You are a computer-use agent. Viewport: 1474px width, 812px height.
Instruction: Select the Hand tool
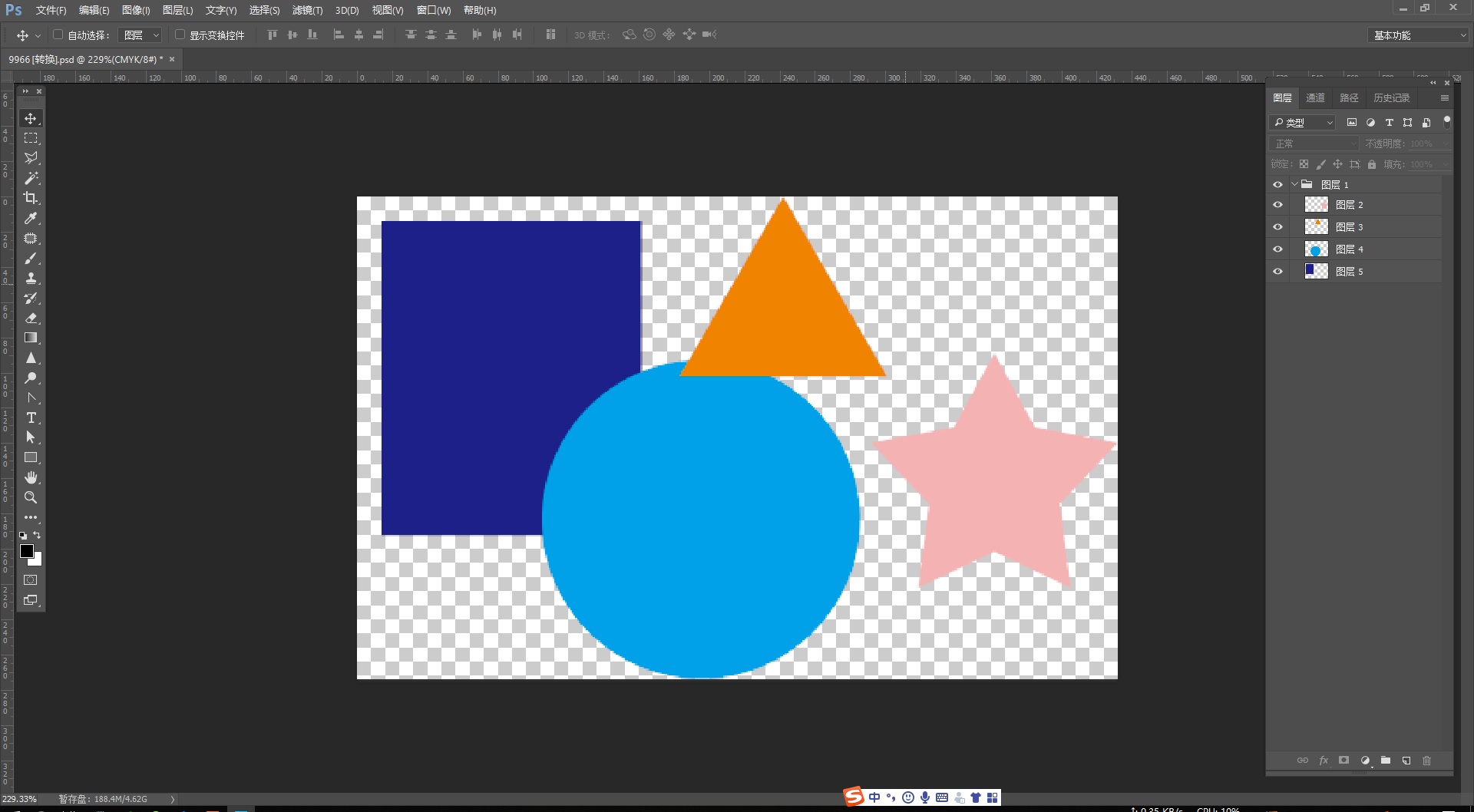tap(31, 477)
